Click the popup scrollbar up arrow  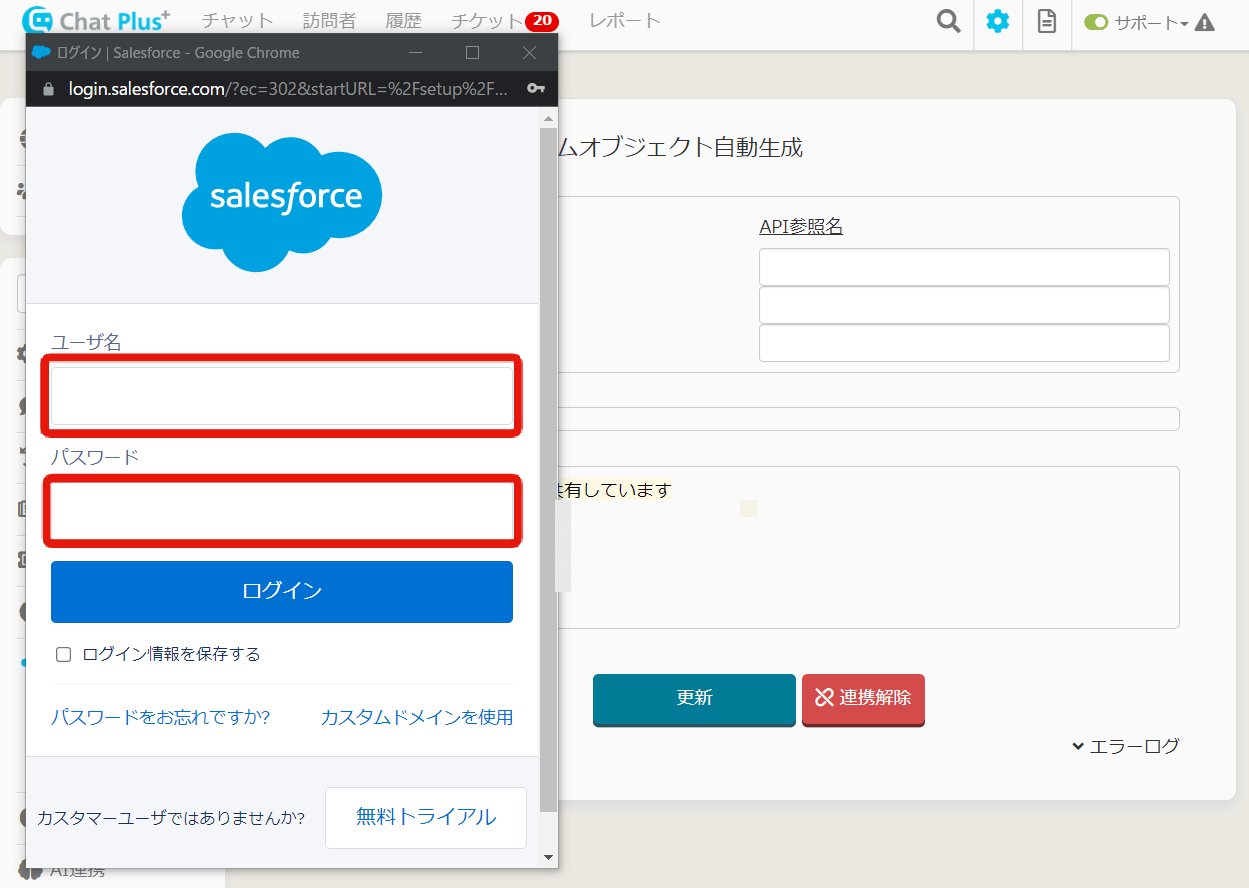pyautogui.click(x=548, y=118)
